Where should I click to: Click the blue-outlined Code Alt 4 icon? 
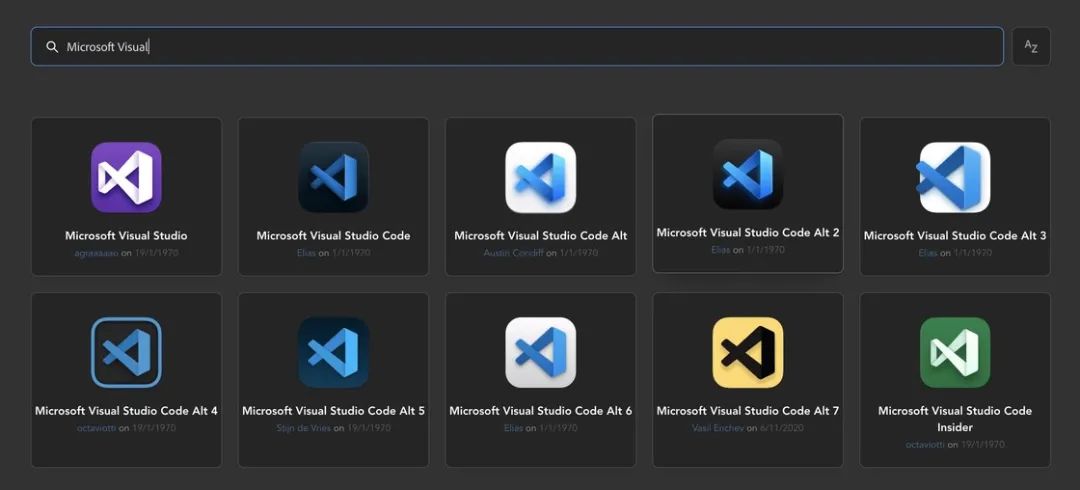point(126,352)
